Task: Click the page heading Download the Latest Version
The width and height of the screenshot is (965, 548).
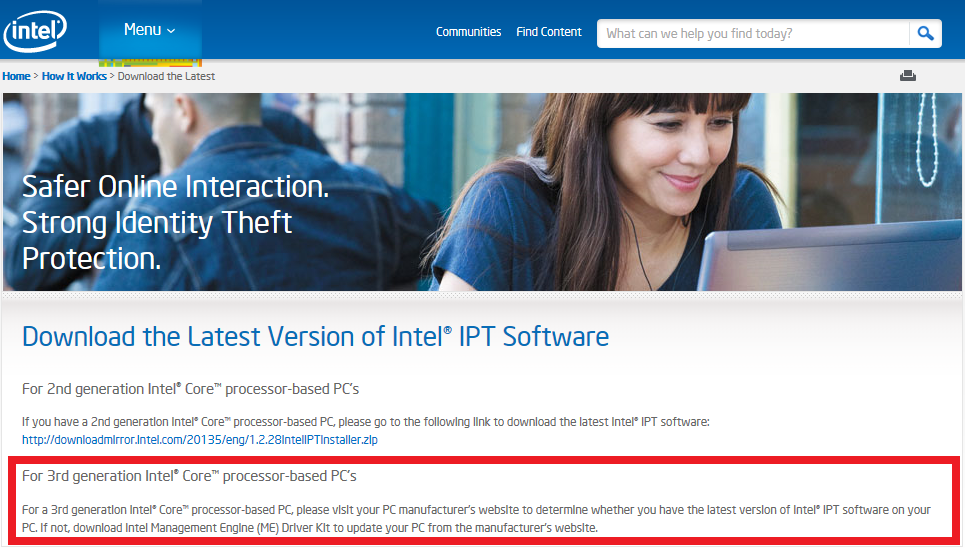Action: (315, 337)
